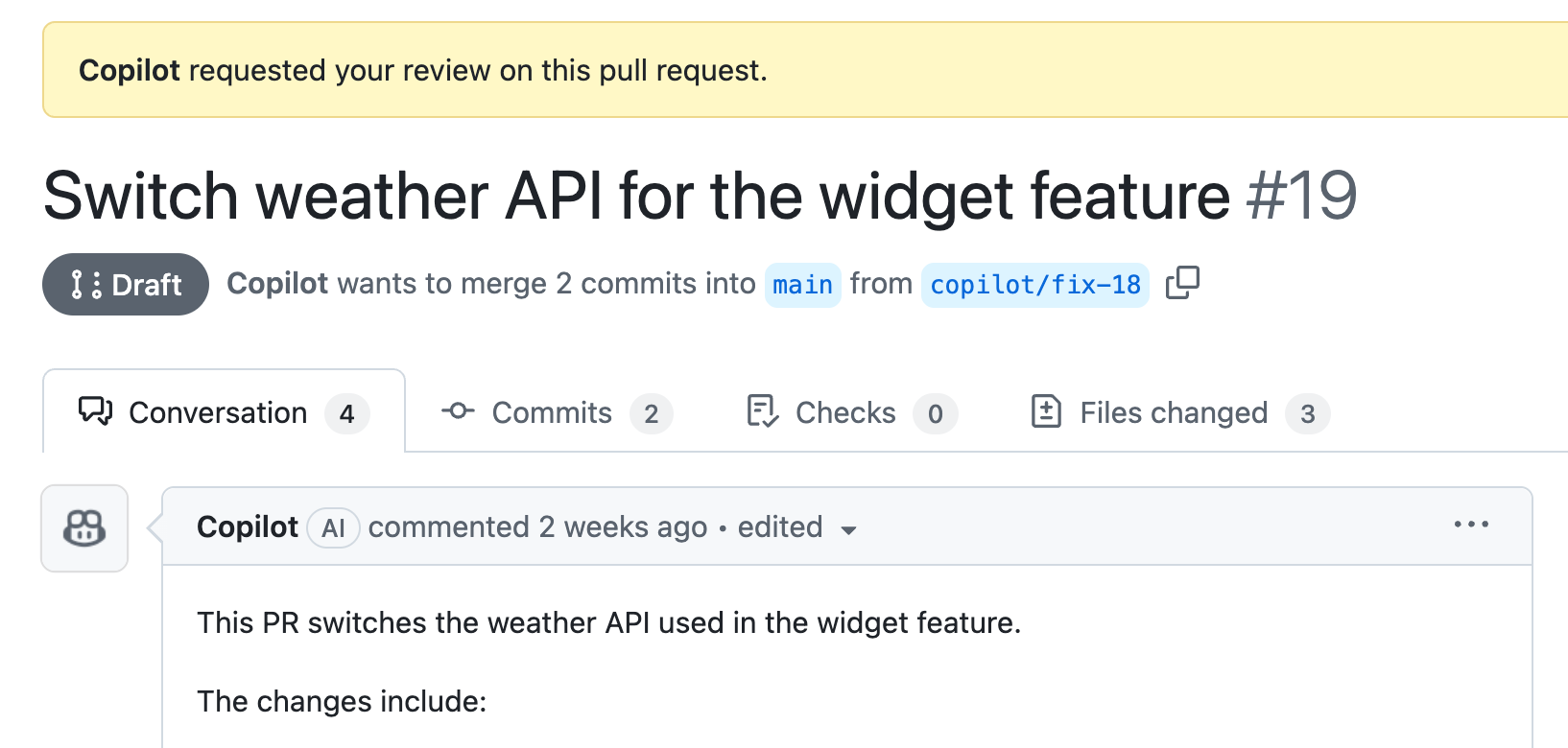This screenshot has width=1568, height=748.
Task: Open the Files changed tab
Action: 1175,411
